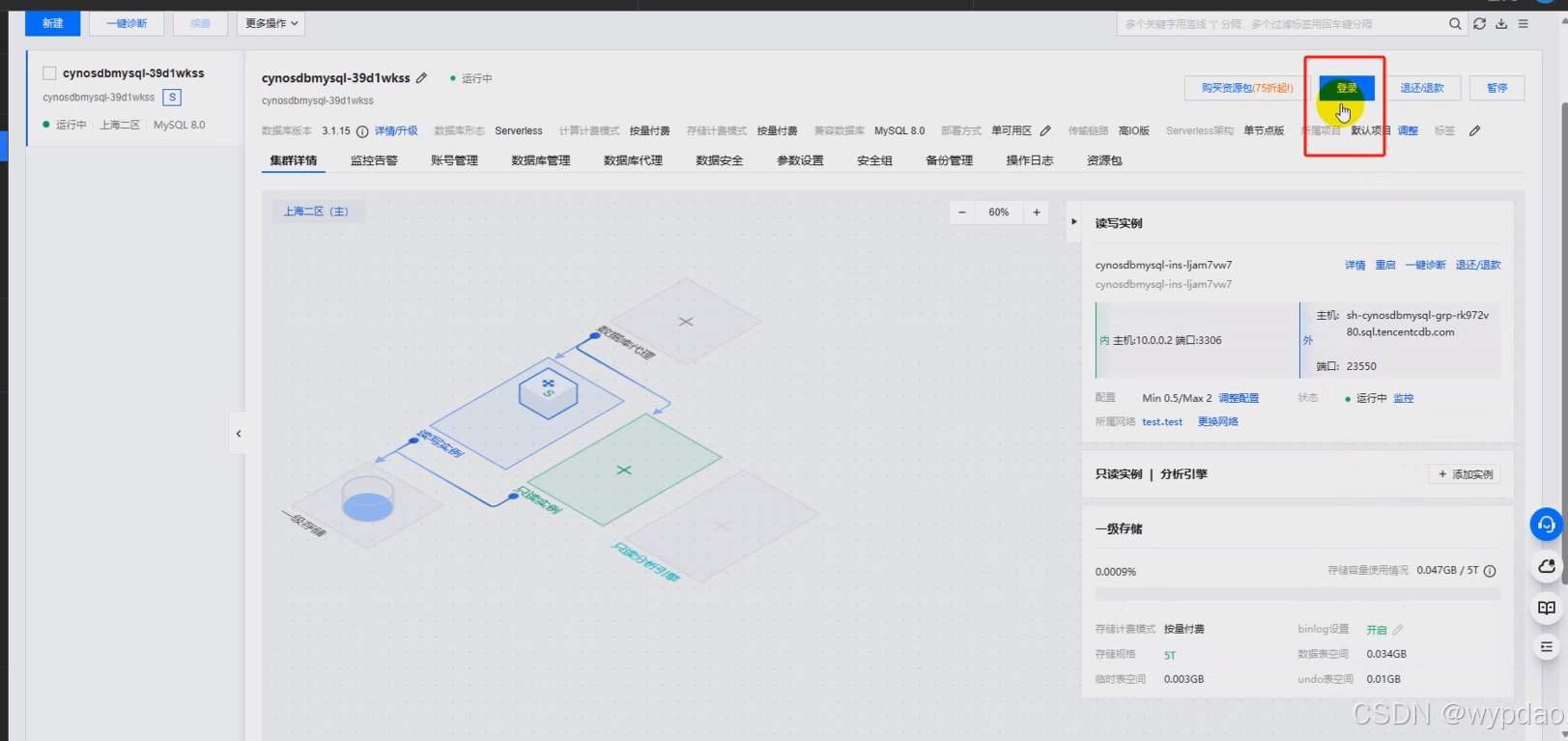Click the green read-only instance tile
This screenshot has width=1568, height=741.
[624, 470]
